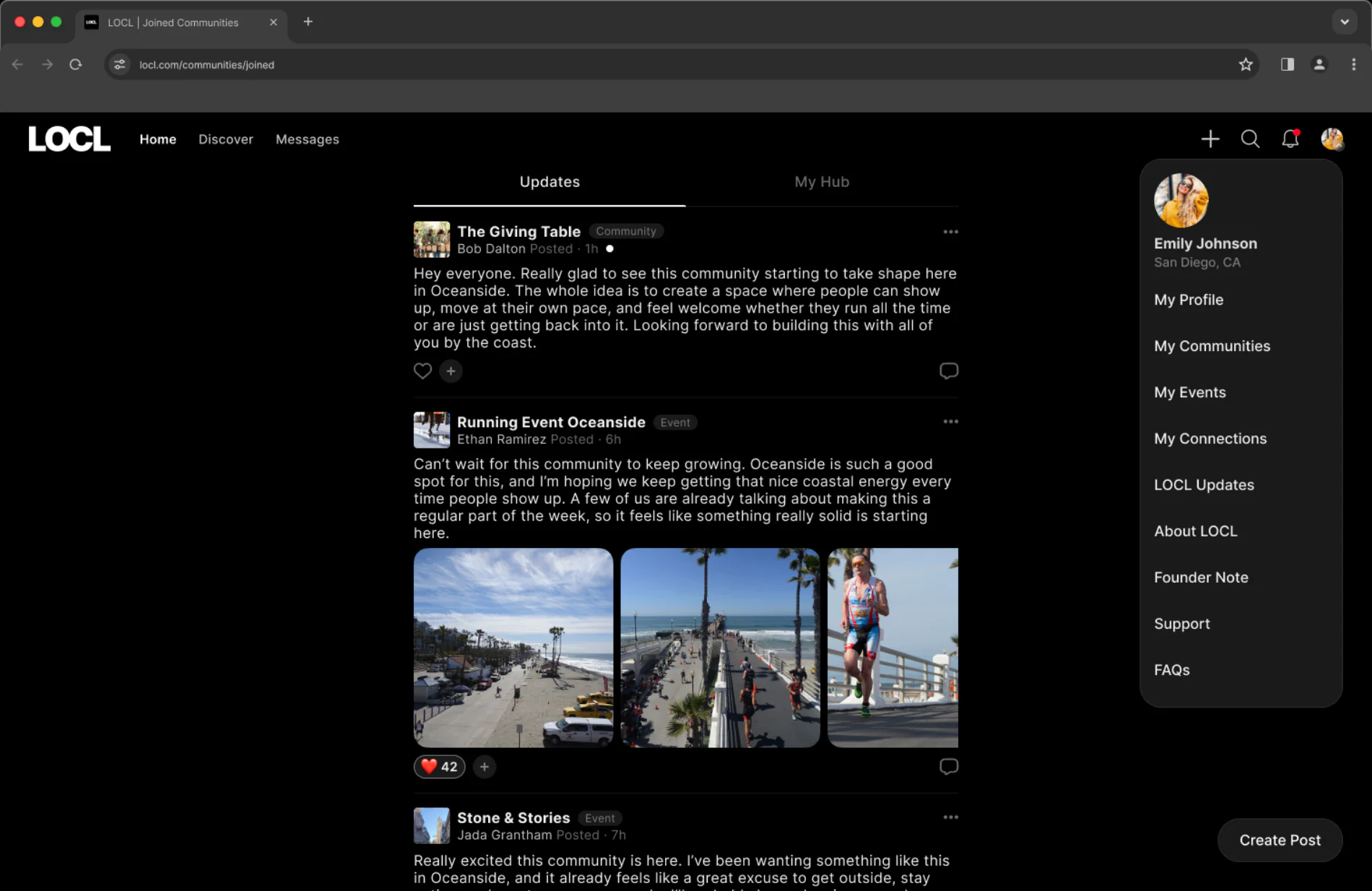Open Messages in navigation

pyautogui.click(x=308, y=139)
